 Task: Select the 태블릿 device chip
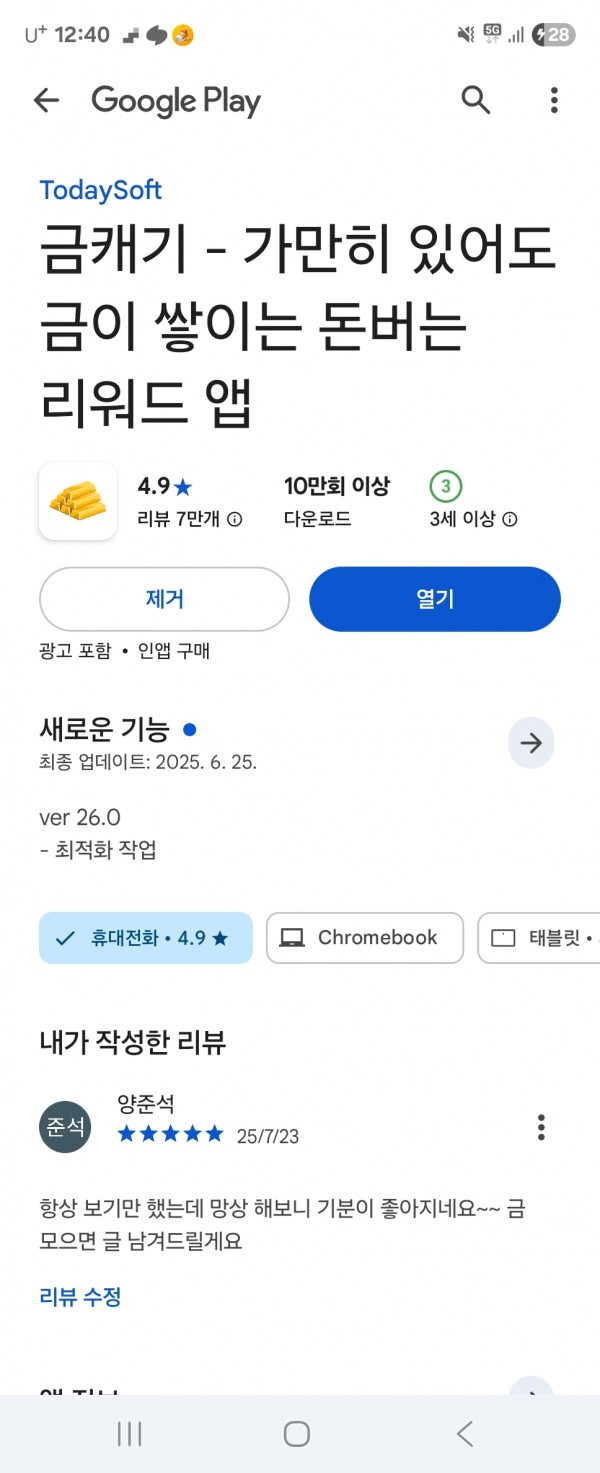(x=539, y=938)
